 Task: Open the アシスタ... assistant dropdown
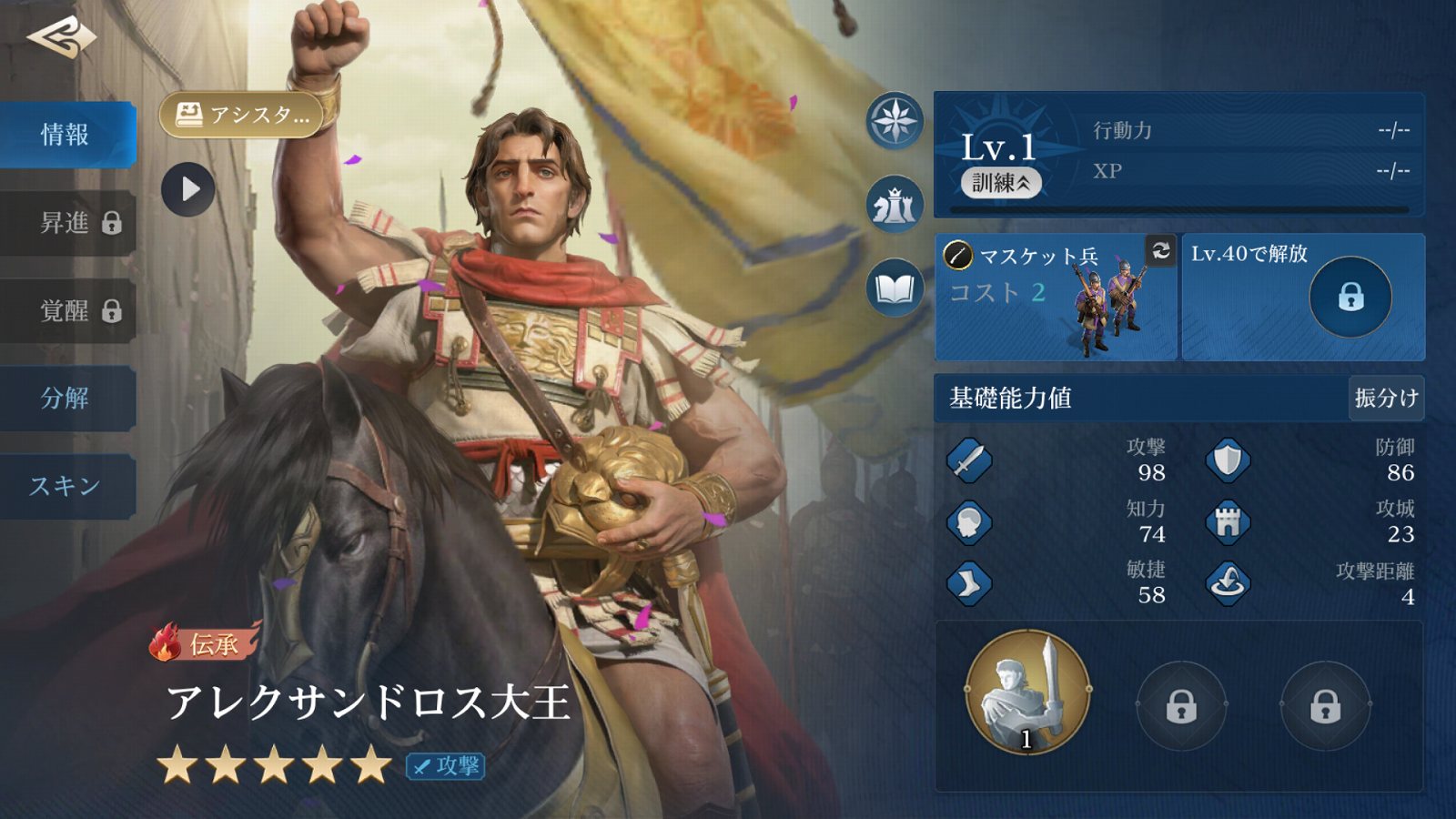click(x=243, y=115)
